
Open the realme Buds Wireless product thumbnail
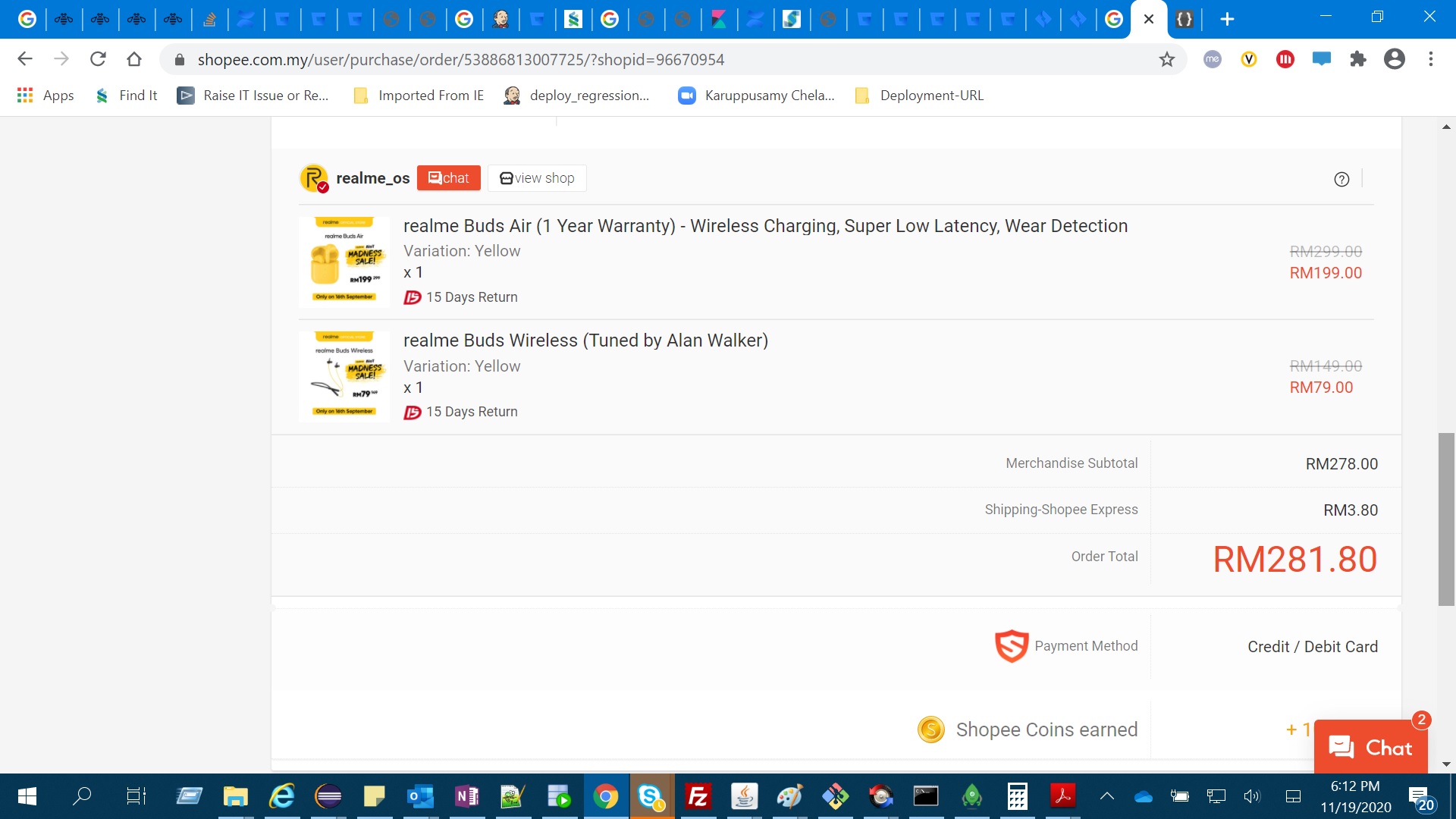coord(344,377)
